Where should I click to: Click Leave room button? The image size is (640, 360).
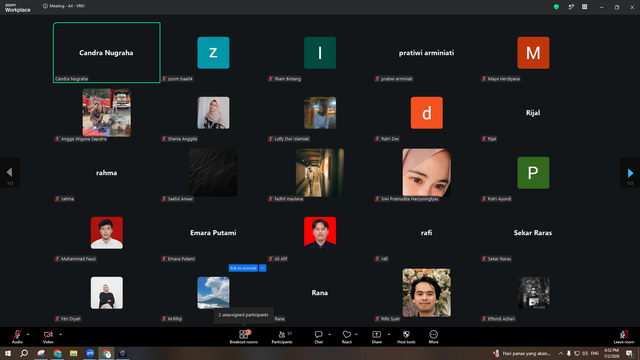pyautogui.click(x=624, y=337)
